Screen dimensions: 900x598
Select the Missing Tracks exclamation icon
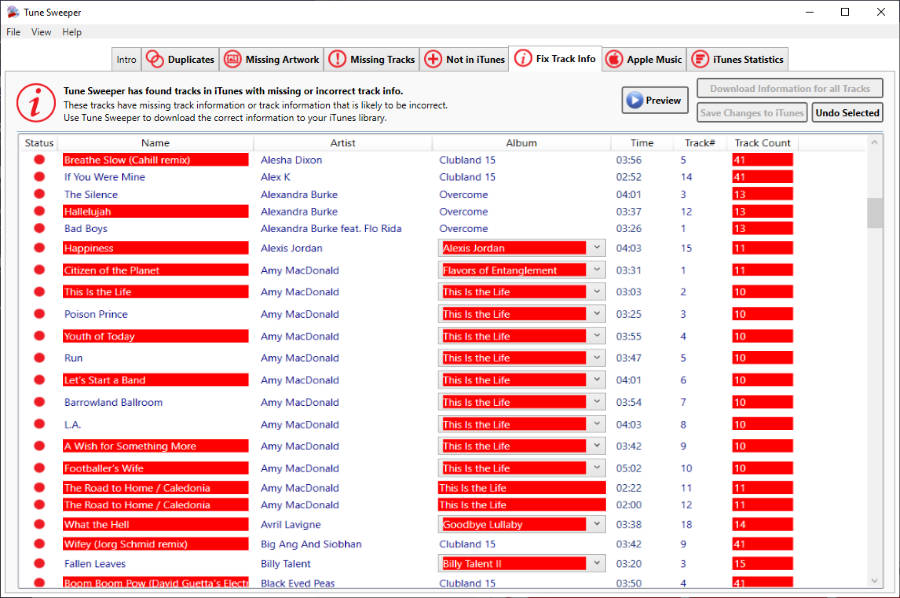(337, 59)
